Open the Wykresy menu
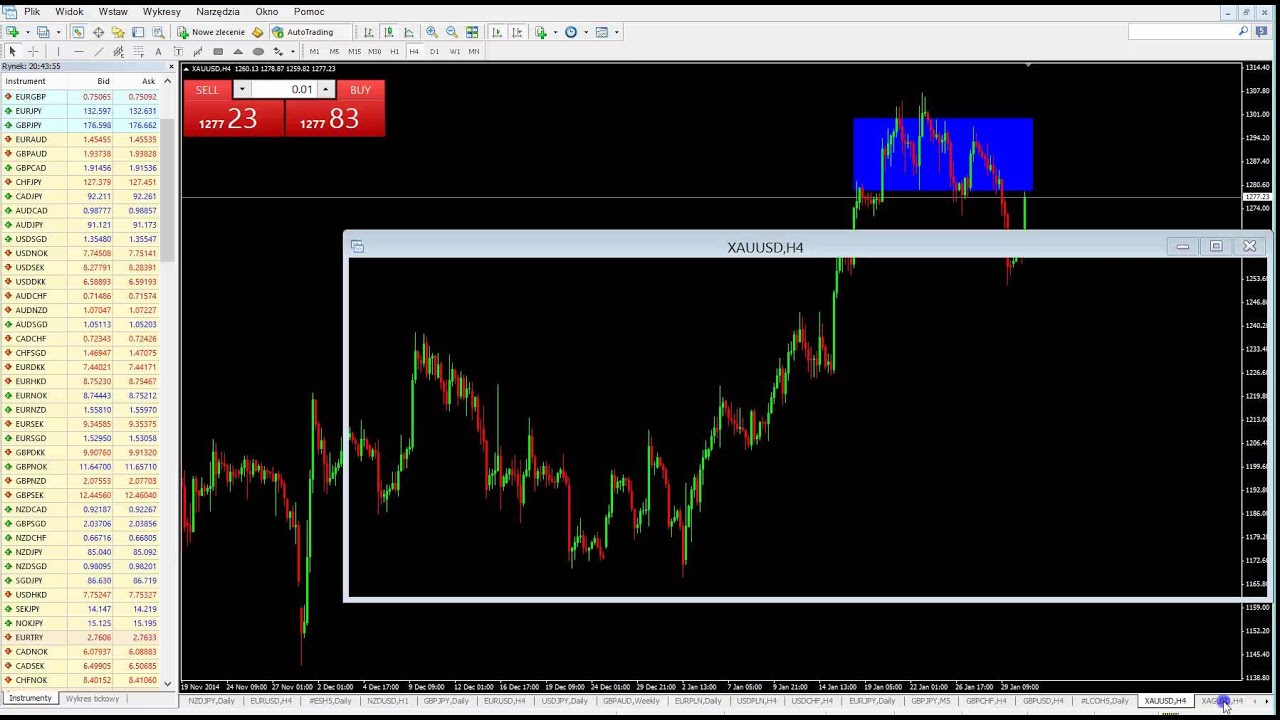Image resolution: width=1280 pixels, height=720 pixels. point(161,12)
